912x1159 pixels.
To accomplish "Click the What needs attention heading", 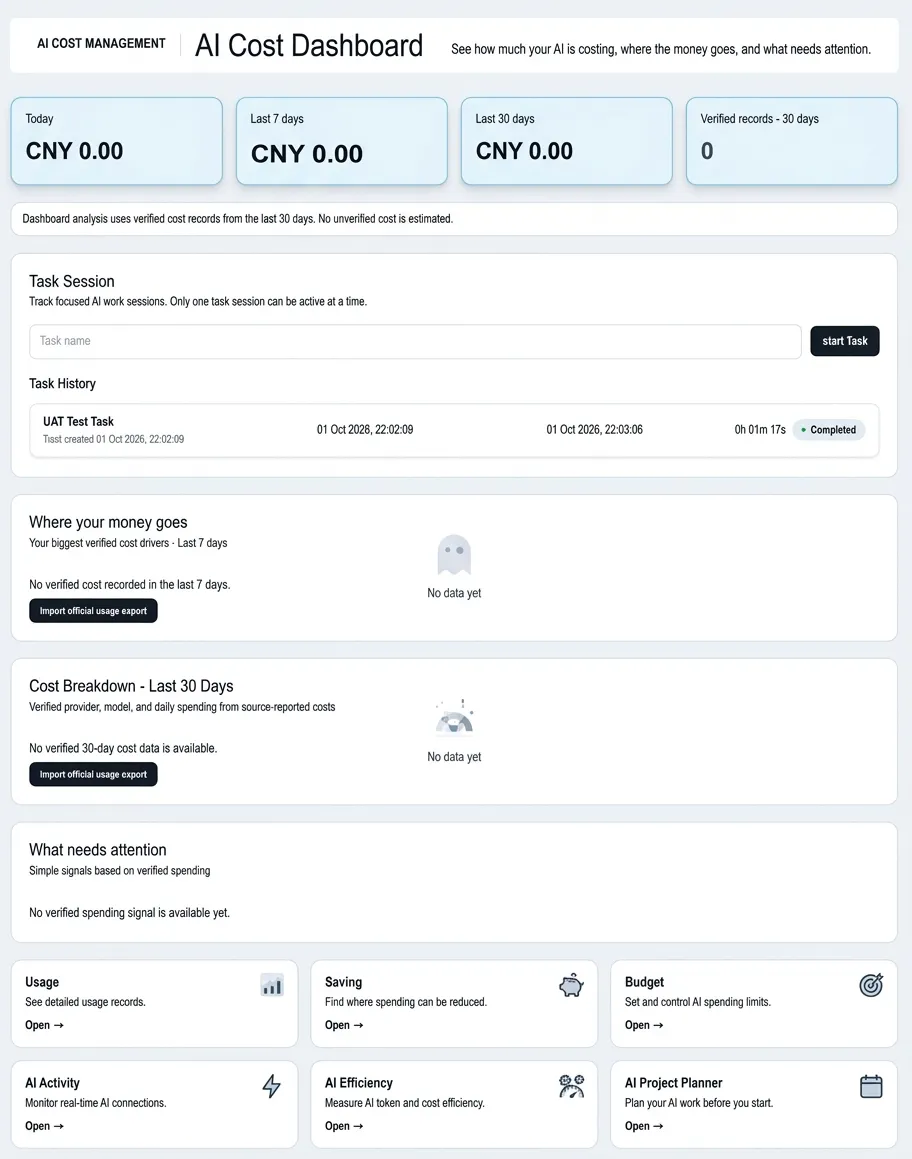I will [98, 849].
